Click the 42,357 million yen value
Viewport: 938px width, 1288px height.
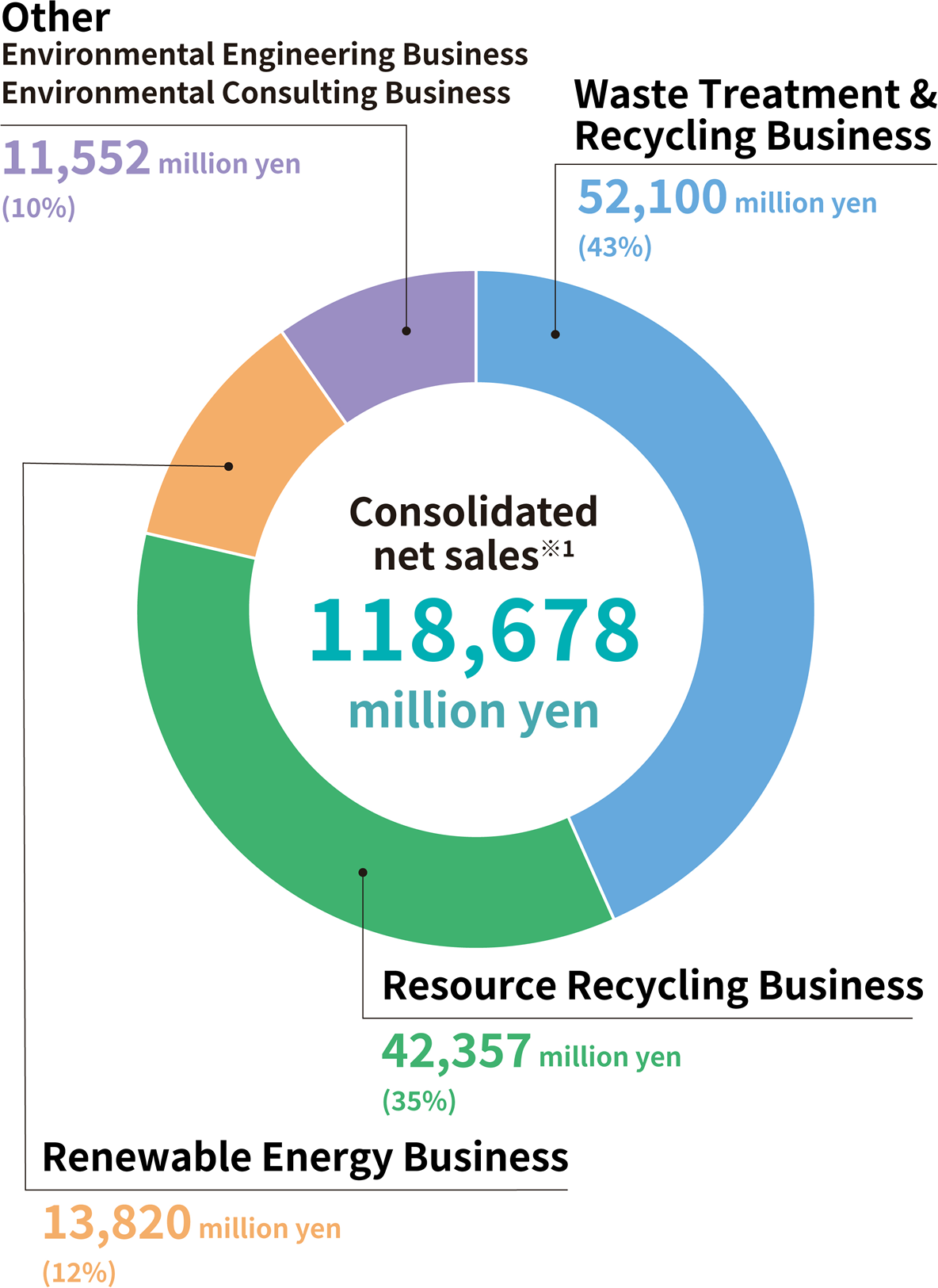click(531, 1052)
